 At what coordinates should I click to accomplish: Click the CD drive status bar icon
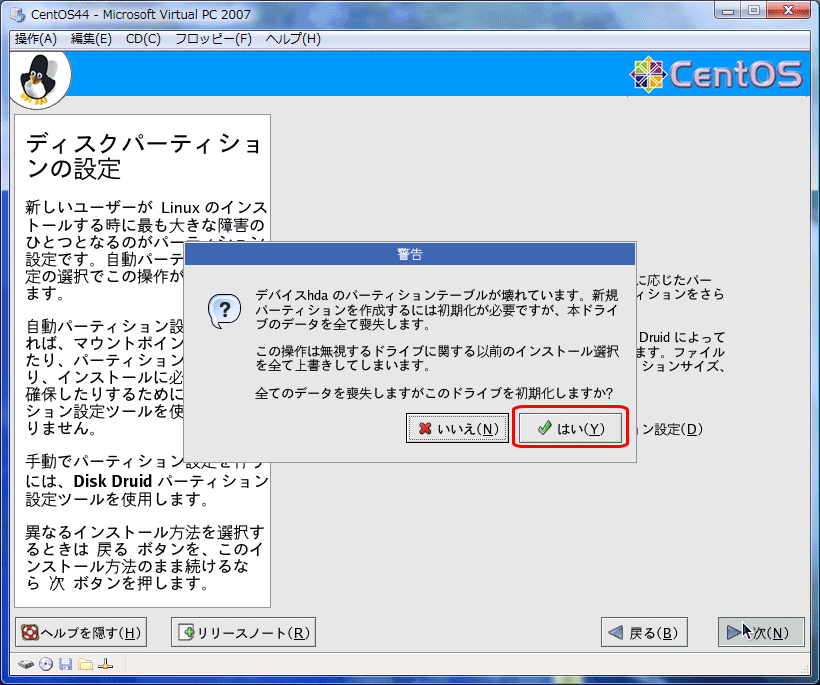pyautogui.click(x=46, y=665)
